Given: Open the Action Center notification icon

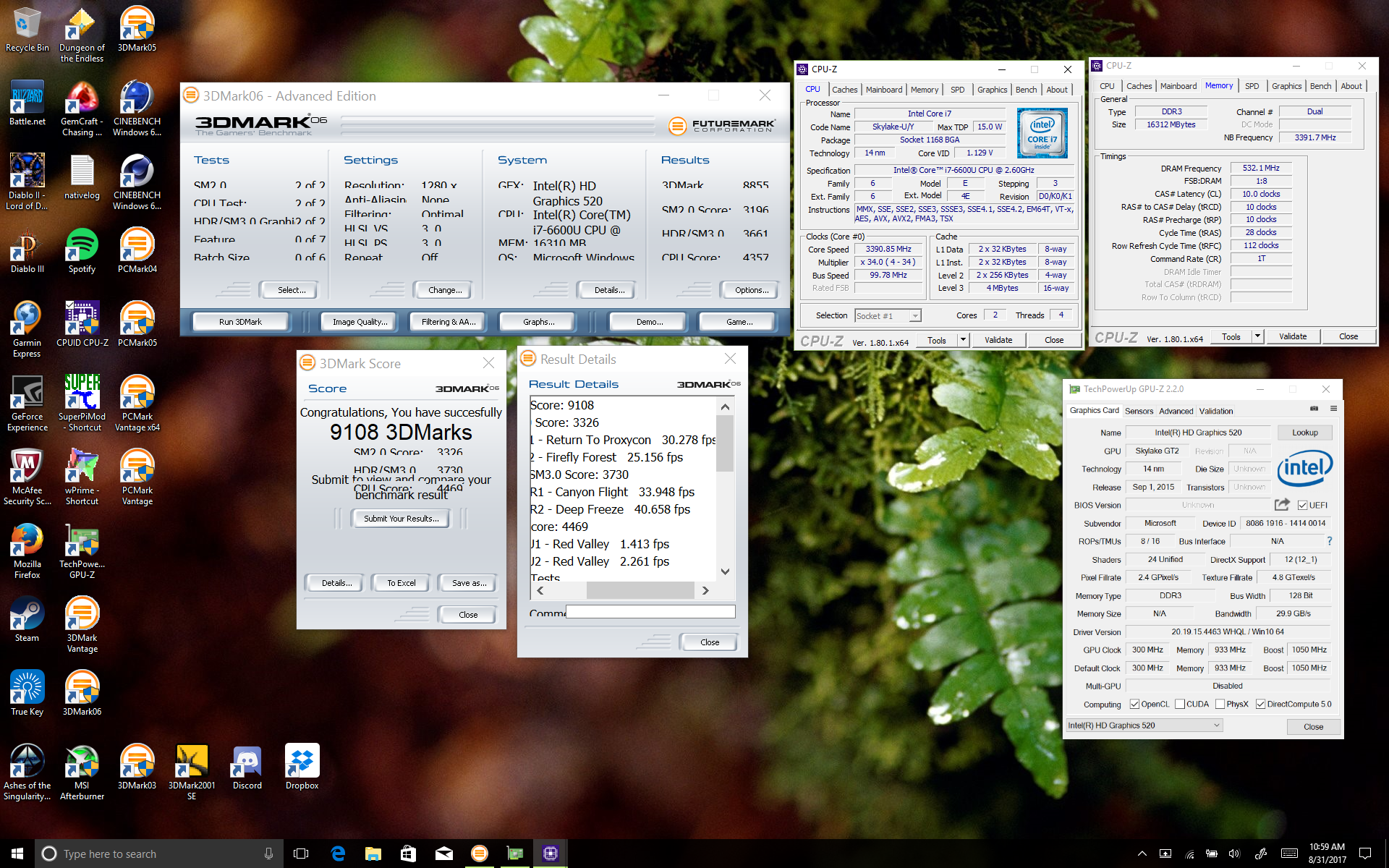Looking at the screenshot, I should 1365,854.
